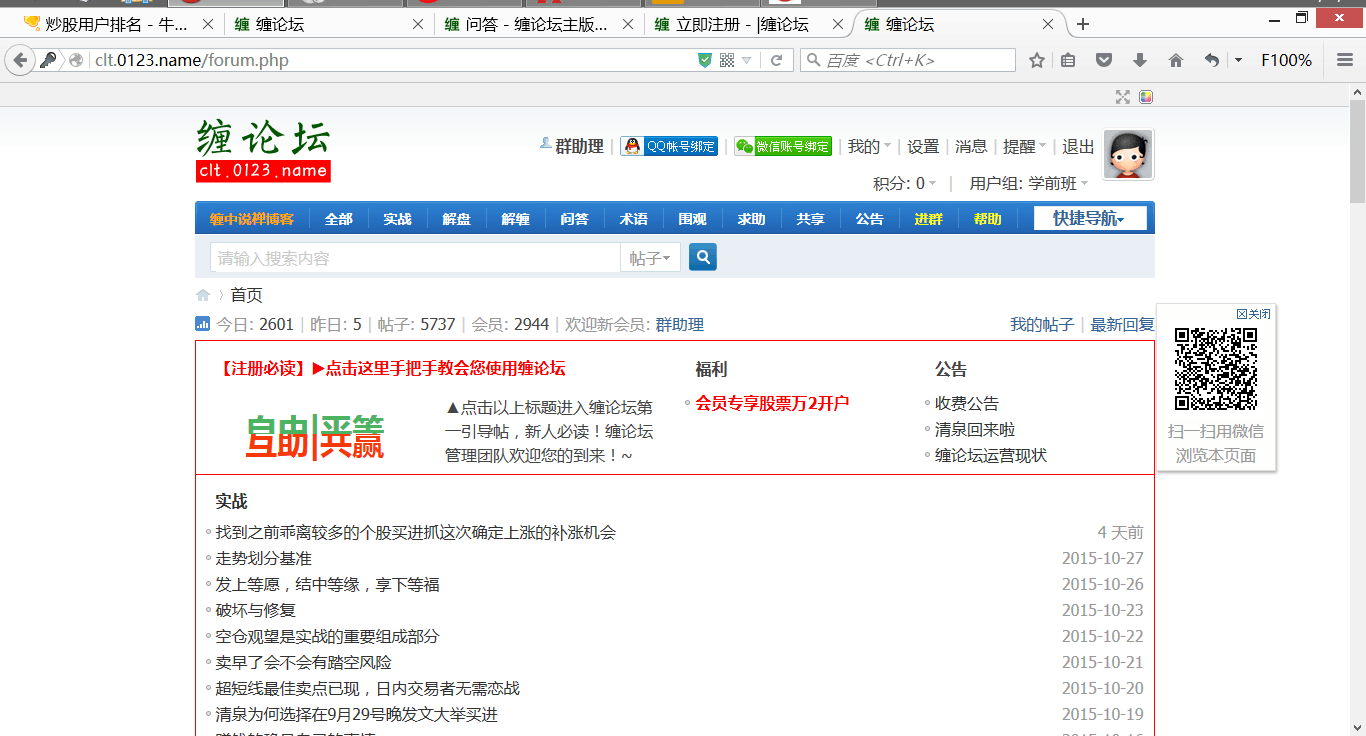Expand the 我的 dropdown menu
This screenshot has height=736, width=1366.
click(868, 146)
